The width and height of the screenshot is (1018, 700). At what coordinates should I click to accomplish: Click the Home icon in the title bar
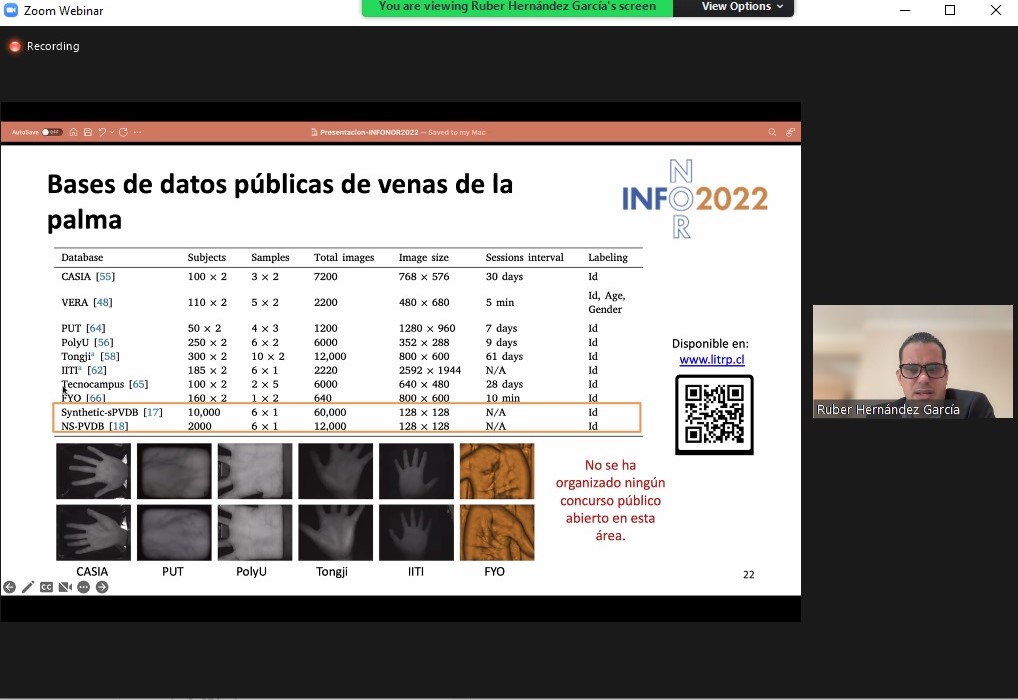(74, 131)
